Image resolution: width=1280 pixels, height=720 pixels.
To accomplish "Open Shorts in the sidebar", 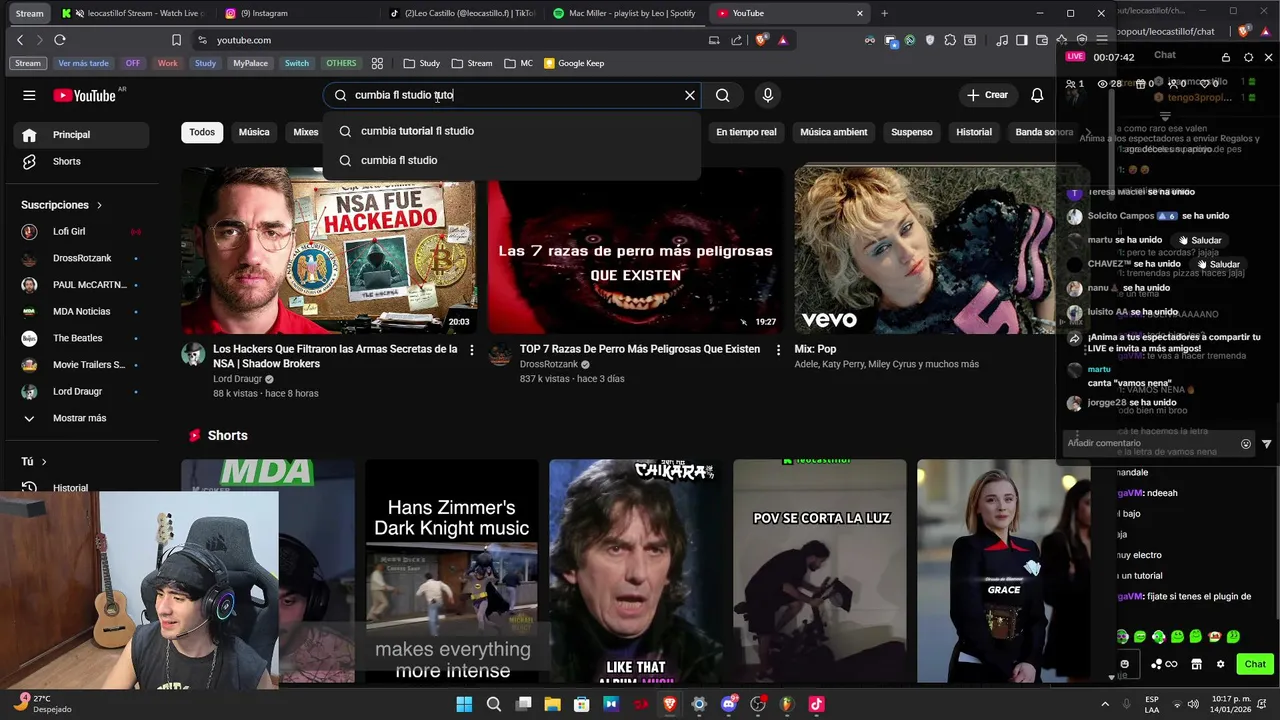I will coord(82,161).
